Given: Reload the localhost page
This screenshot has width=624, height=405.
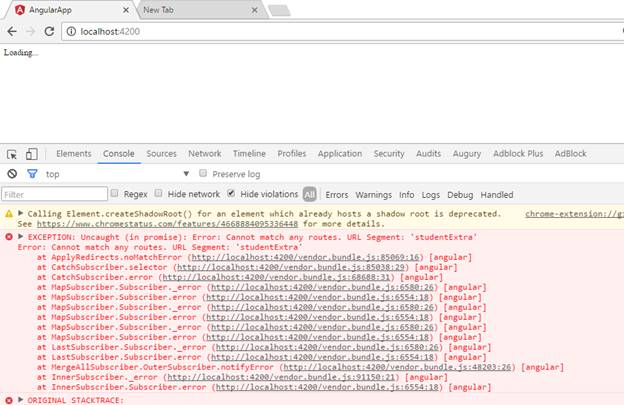Looking at the screenshot, I should coord(49,31).
